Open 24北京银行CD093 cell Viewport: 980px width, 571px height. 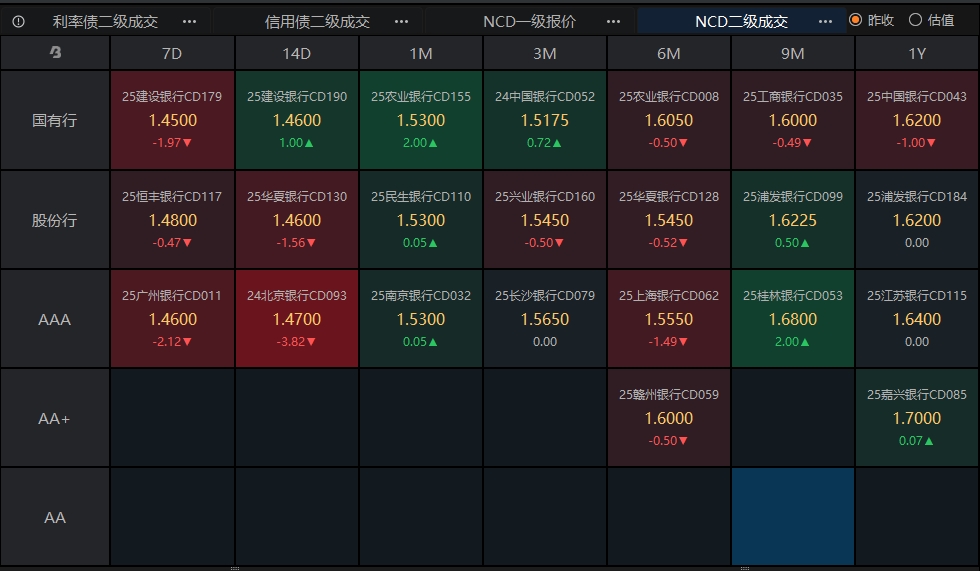296,319
